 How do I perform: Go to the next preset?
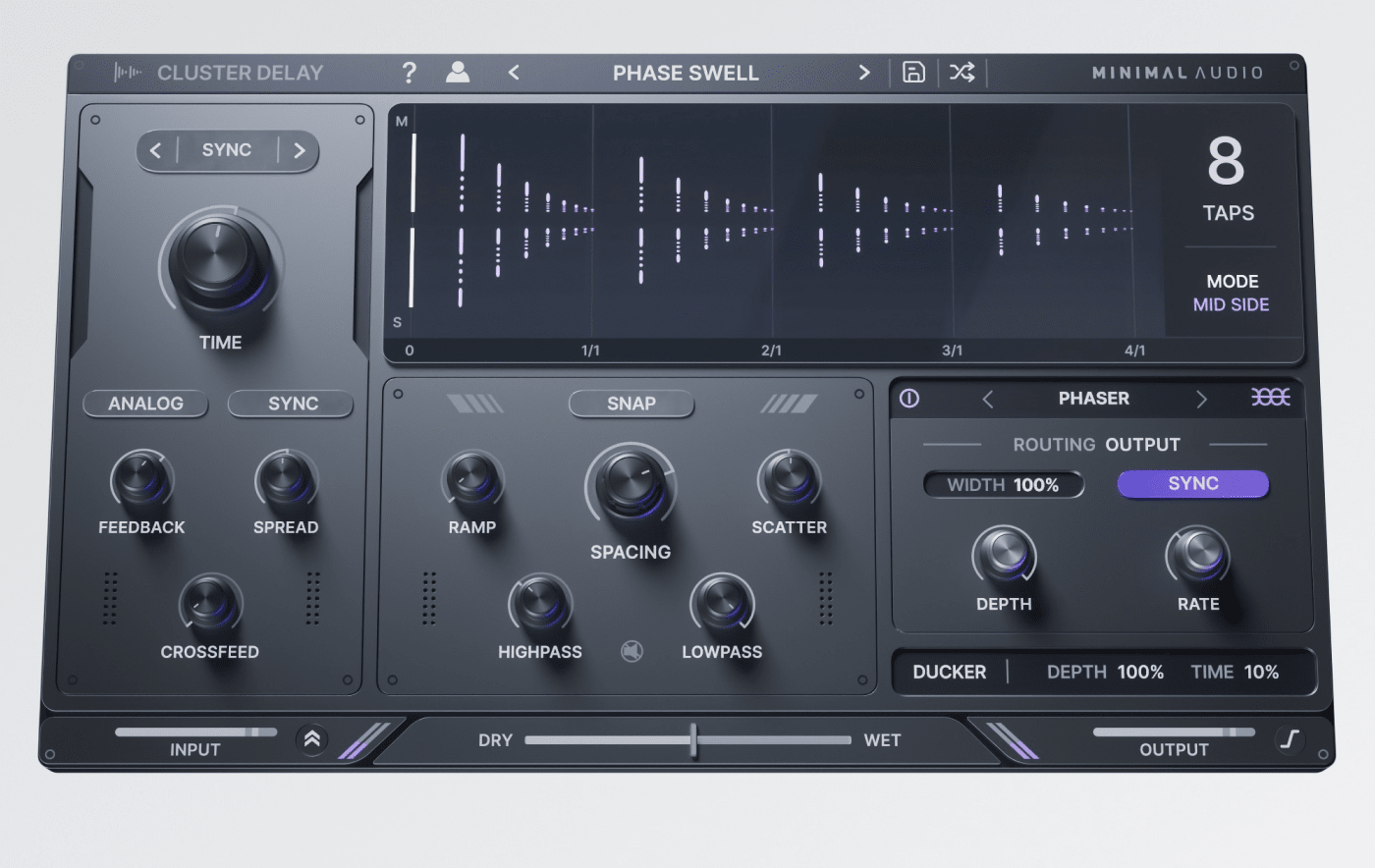(x=863, y=73)
